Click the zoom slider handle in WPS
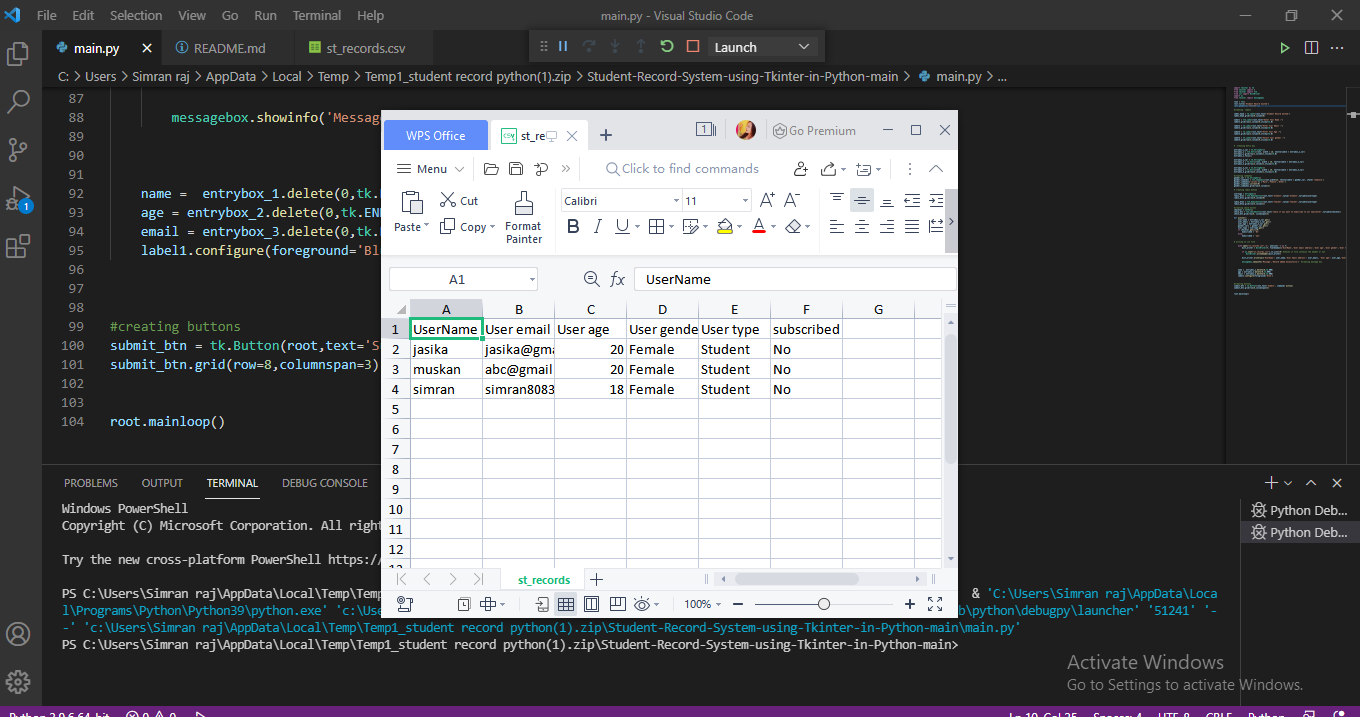Viewport: 1360px width, 717px height. click(823, 604)
